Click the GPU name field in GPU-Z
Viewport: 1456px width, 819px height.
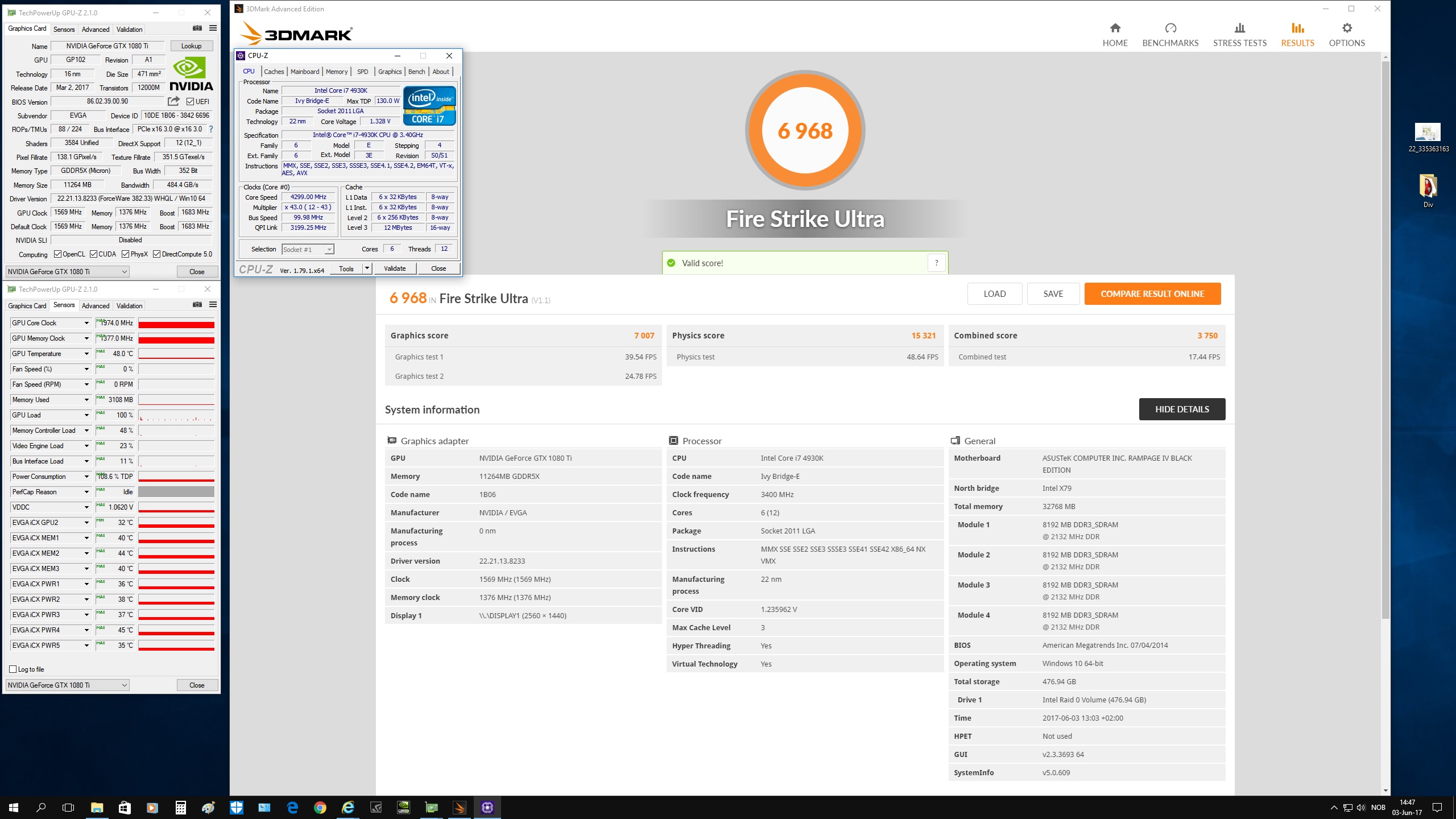click(107, 46)
